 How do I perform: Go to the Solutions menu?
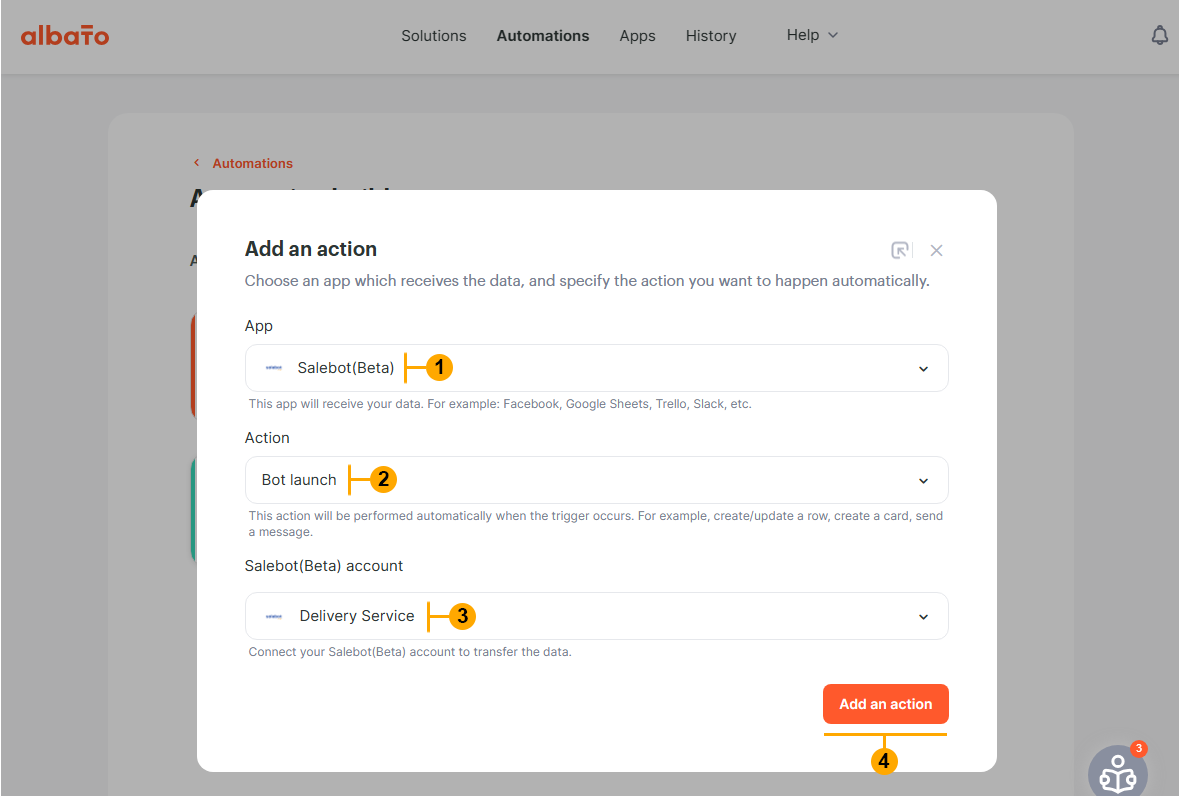pos(433,35)
